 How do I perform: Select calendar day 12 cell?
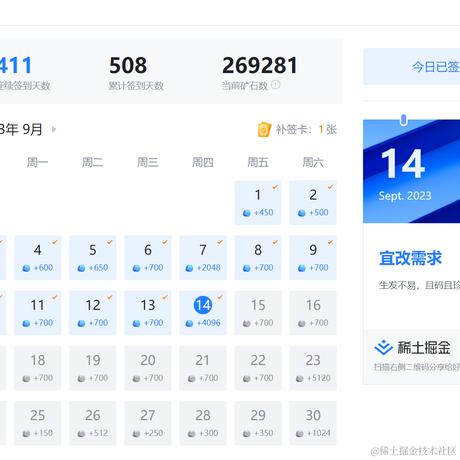click(93, 313)
